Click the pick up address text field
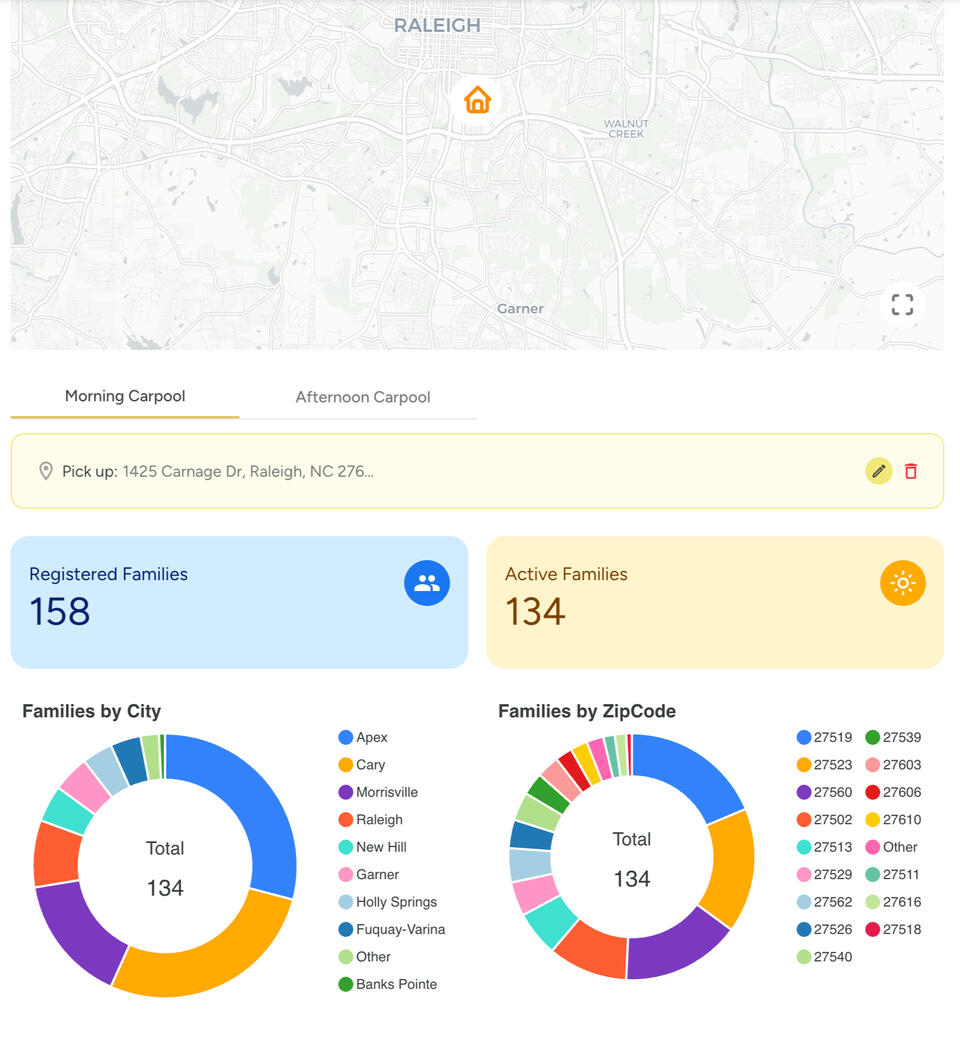The height and width of the screenshot is (1038, 960). (x=248, y=471)
